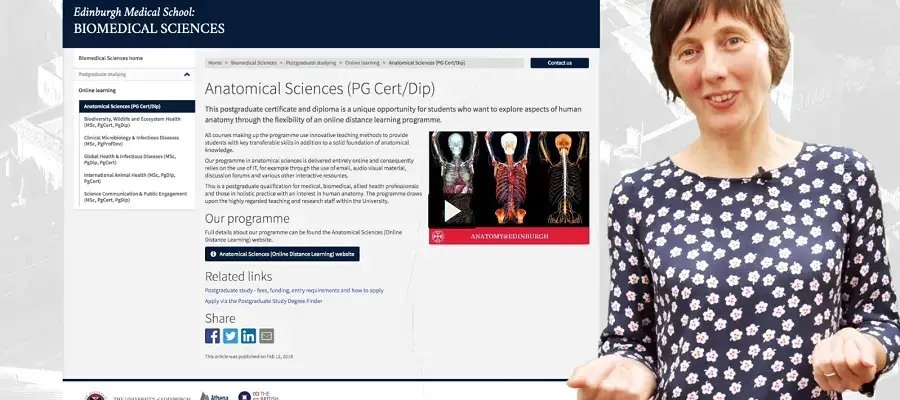Screen dimensions: 900x400
Task: Click the Contact us button
Action: [x=560, y=63]
